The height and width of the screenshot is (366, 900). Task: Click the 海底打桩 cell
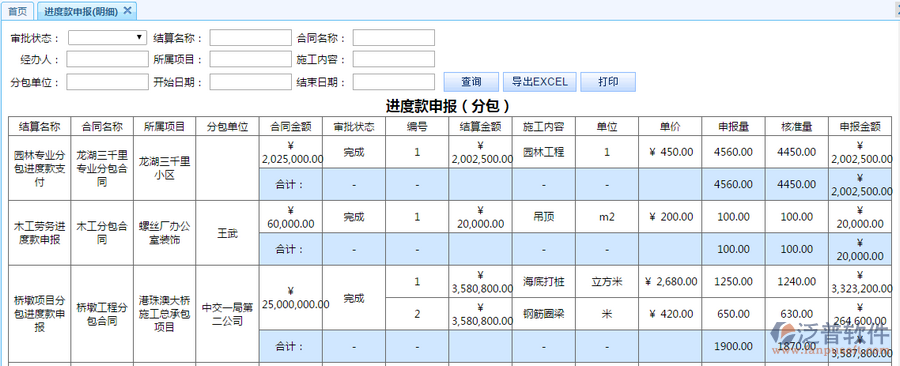(544, 282)
